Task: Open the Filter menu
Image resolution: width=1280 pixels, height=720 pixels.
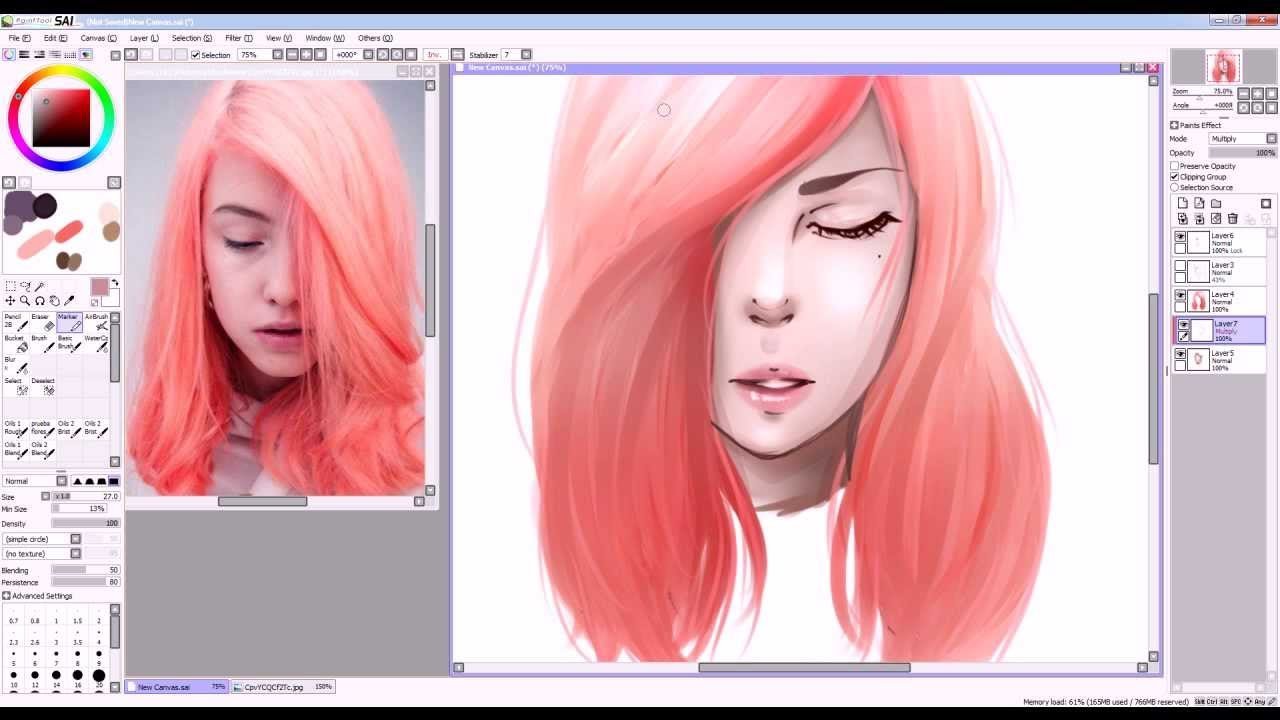Action: point(238,38)
